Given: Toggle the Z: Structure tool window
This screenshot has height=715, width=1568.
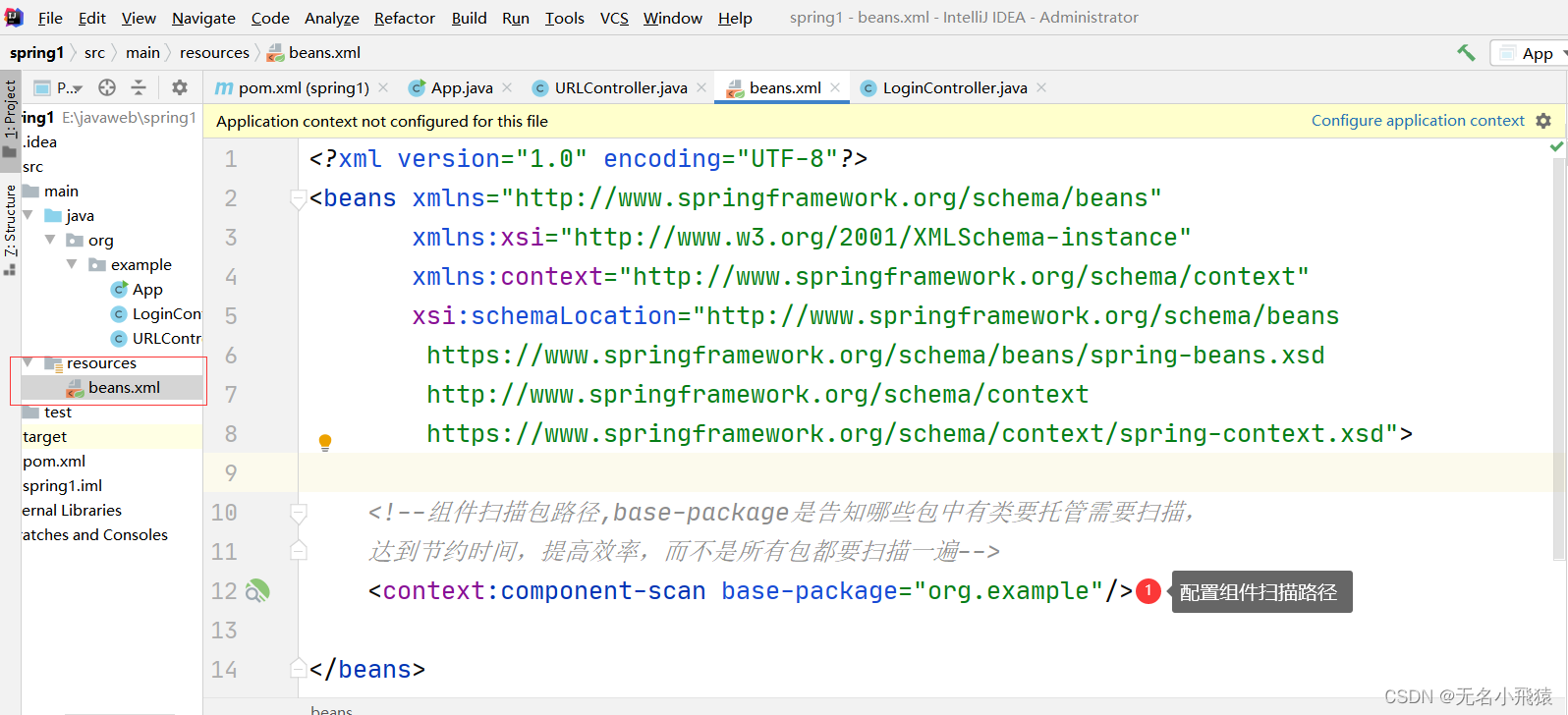Looking at the screenshot, I should (x=10, y=230).
